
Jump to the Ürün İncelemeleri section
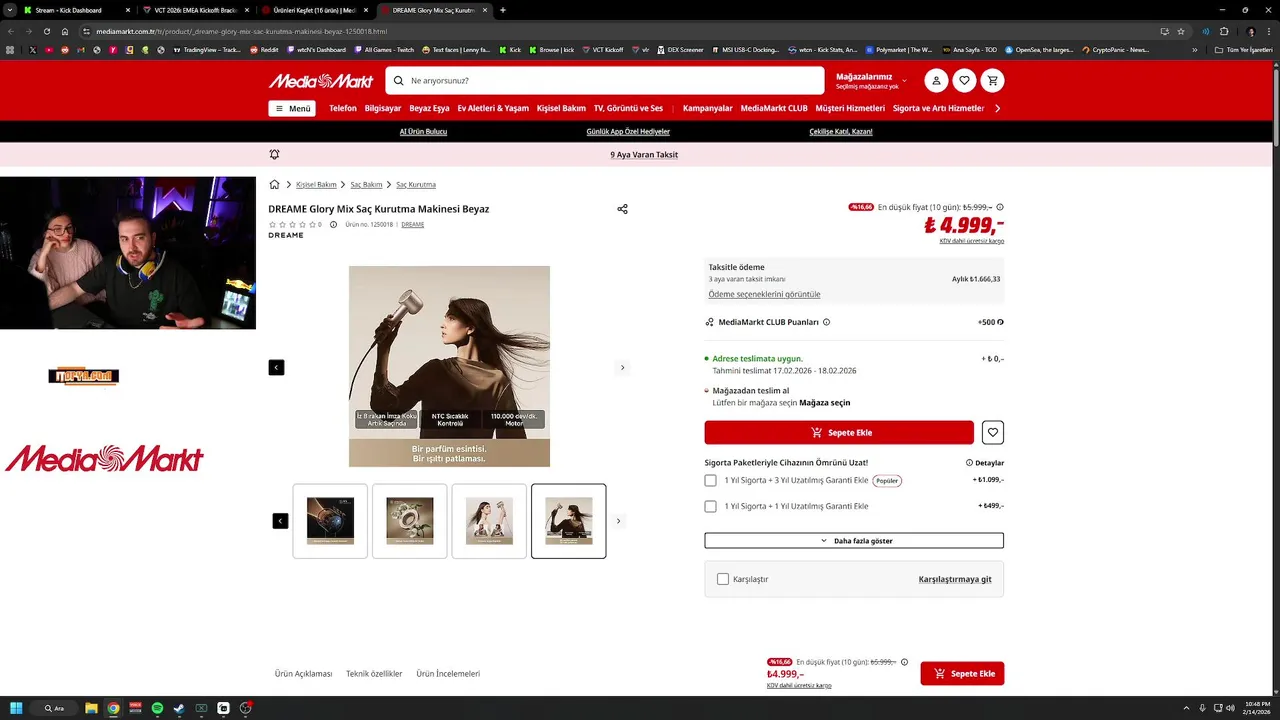(x=448, y=674)
